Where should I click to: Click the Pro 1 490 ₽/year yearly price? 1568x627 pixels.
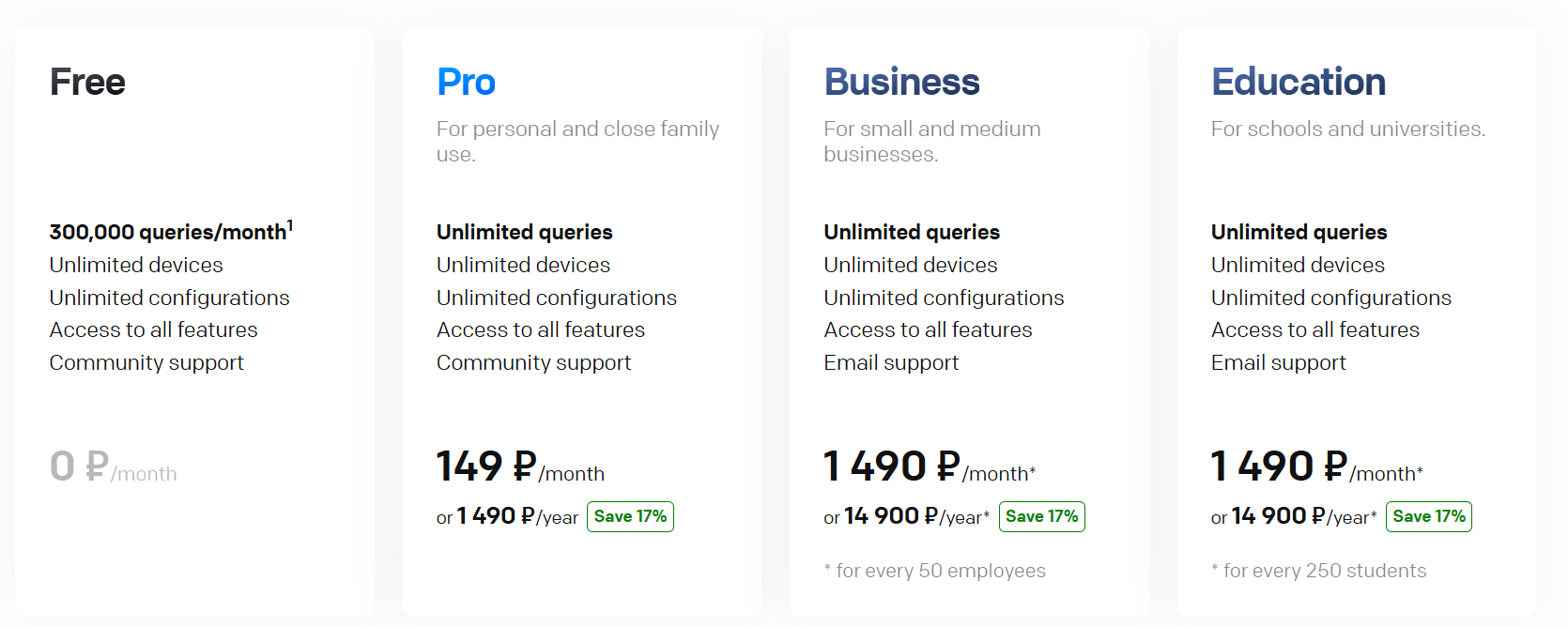(517, 517)
